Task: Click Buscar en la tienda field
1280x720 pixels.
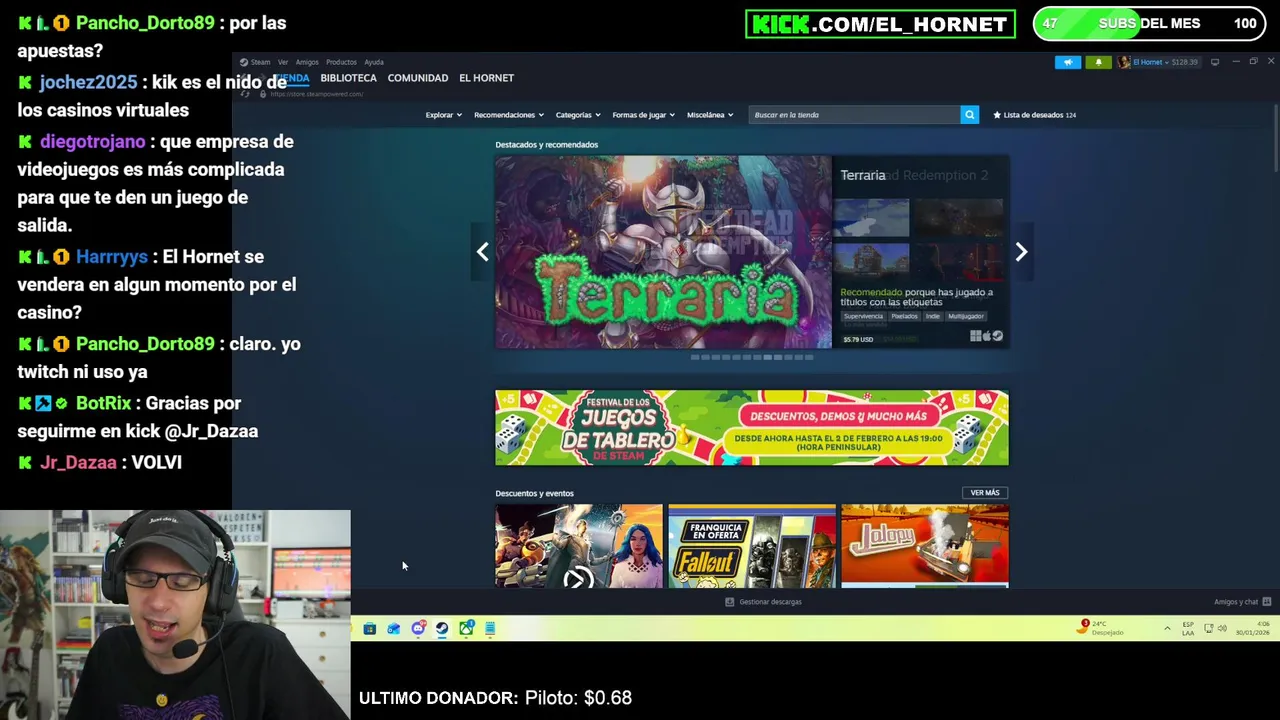Action: point(855,115)
